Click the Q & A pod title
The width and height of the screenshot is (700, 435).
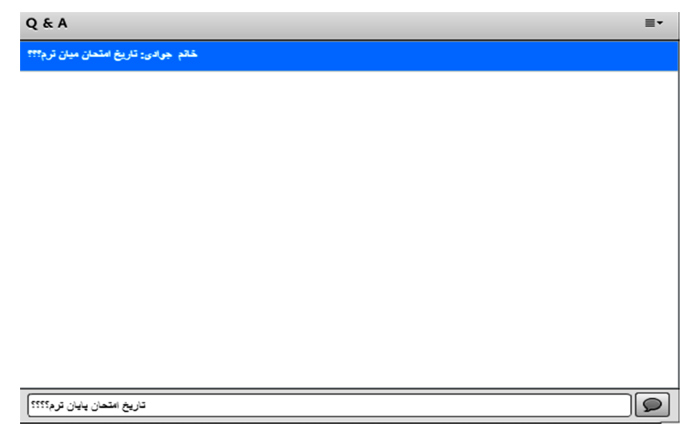tap(46, 23)
